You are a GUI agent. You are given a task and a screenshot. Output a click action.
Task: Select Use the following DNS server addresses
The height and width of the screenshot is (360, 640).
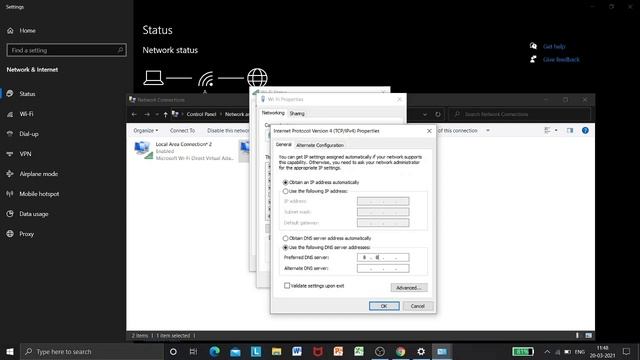point(285,248)
